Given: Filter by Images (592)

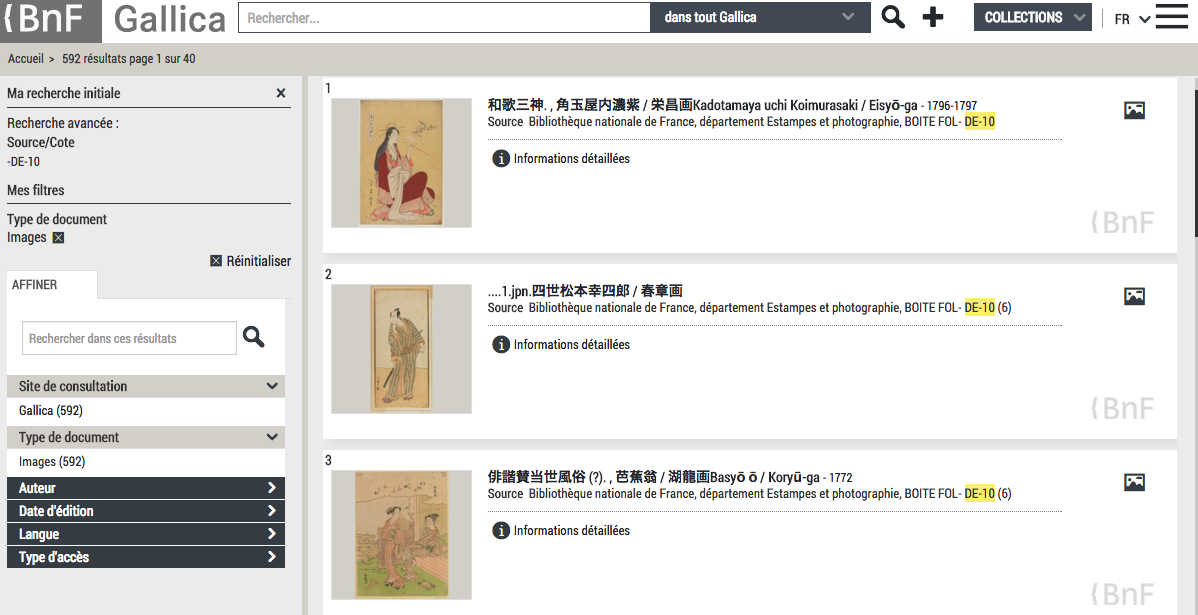Looking at the screenshot, I should coord(52,461).
